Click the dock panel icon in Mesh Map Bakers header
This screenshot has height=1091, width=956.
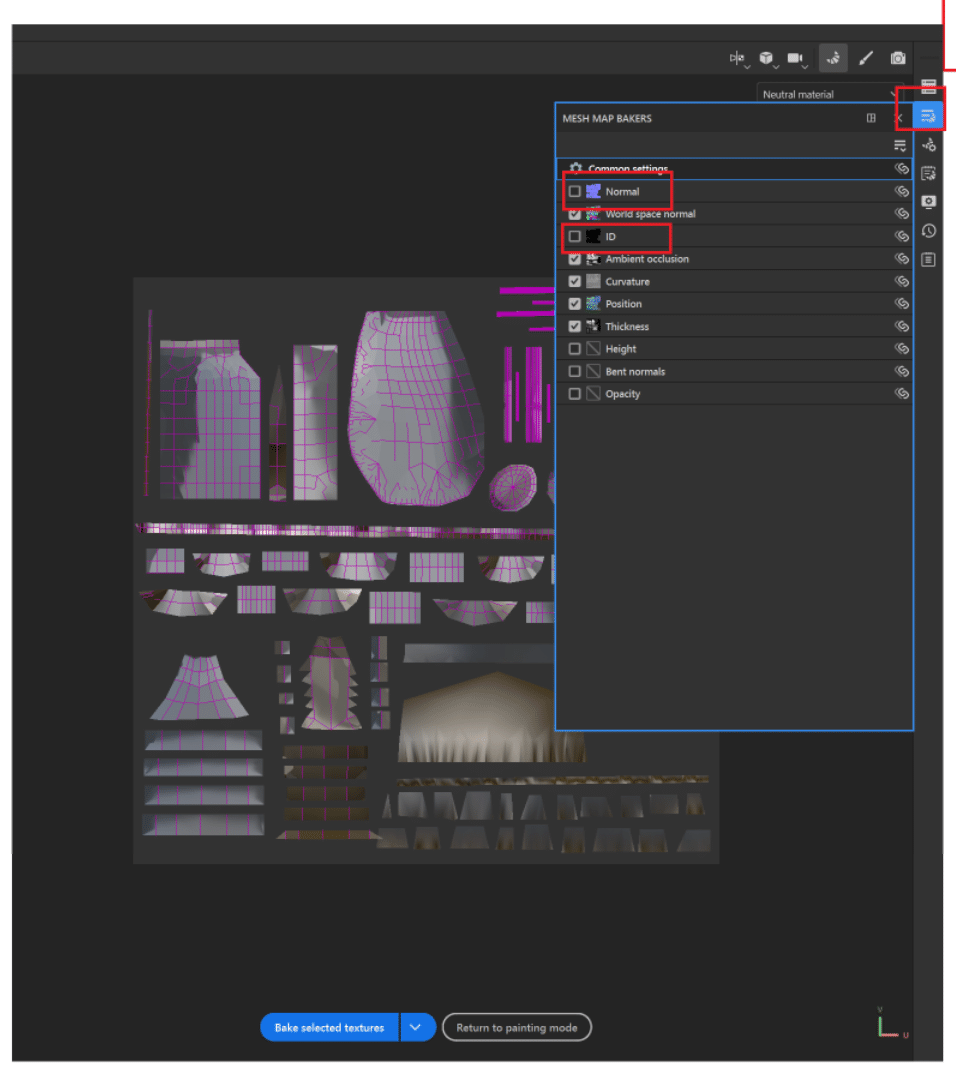pyautogui.click(x=871, y=118)
